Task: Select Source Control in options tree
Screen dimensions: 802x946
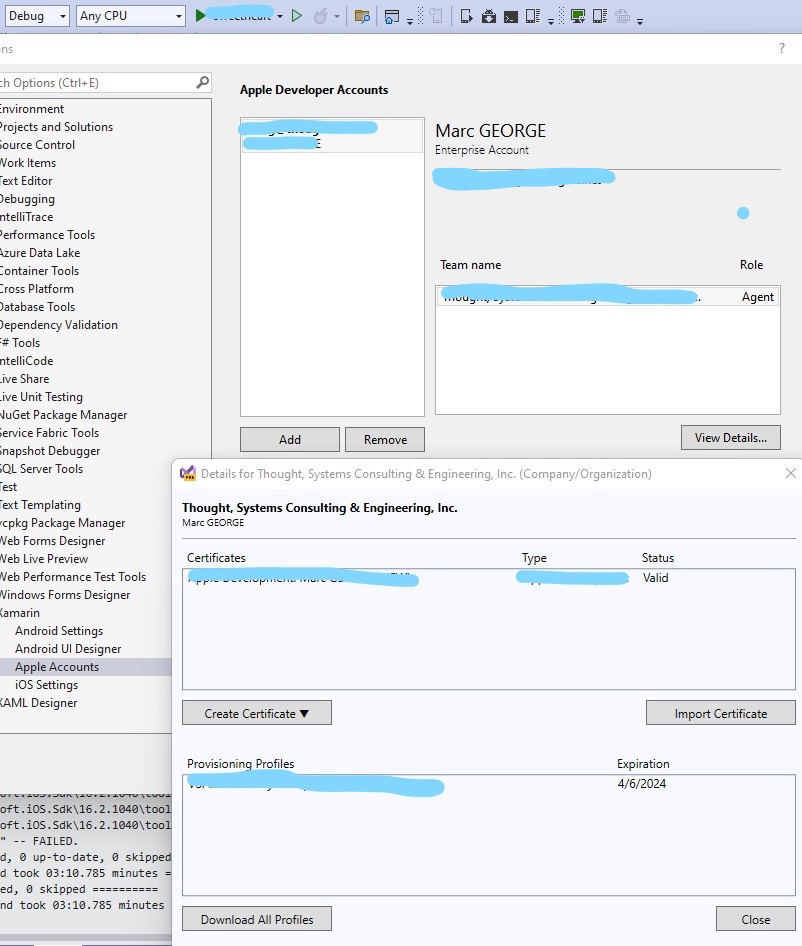Action: [x=37, y=145]
